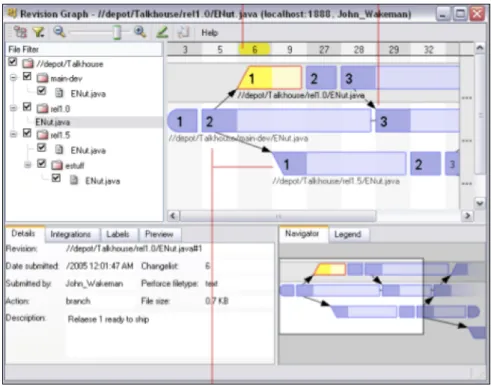Screen dimensions: 491x386
Task: Click the Navigator overview viewport box
Action: point(351,296)
